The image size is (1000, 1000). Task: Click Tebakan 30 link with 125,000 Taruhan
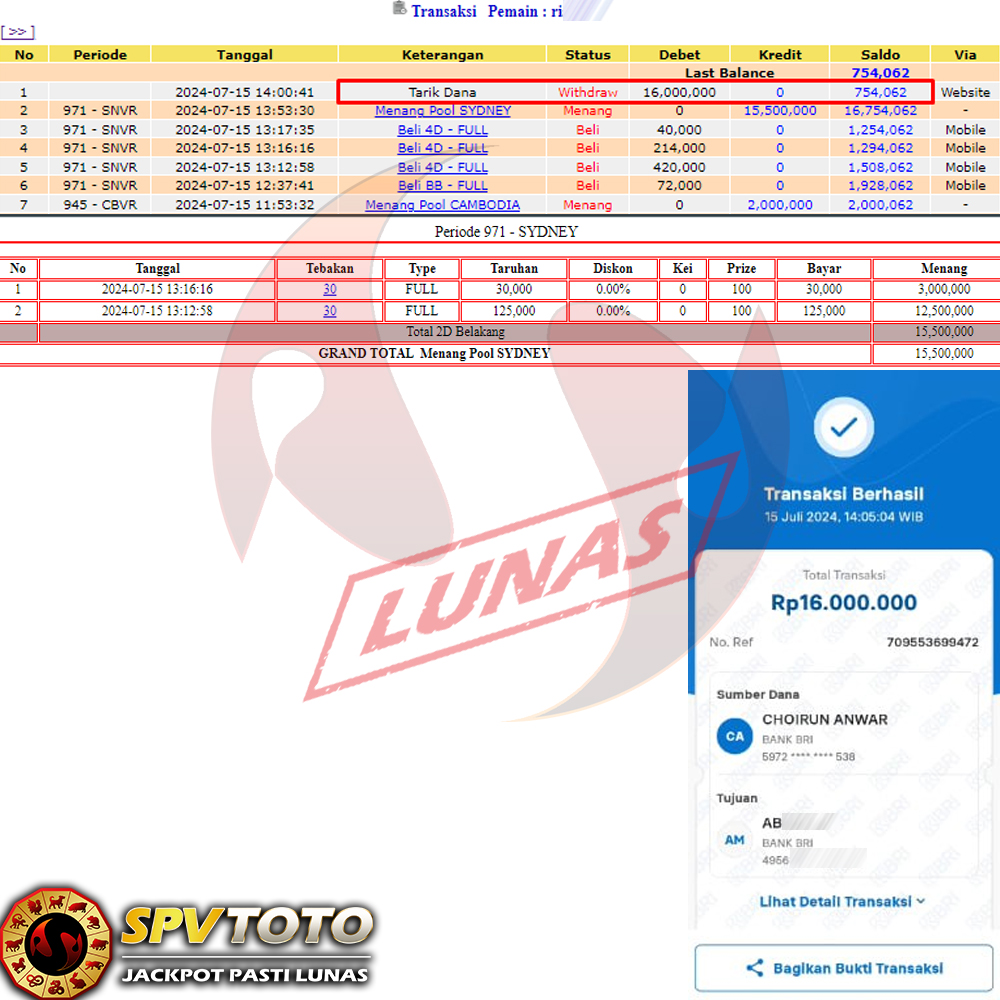329,311
